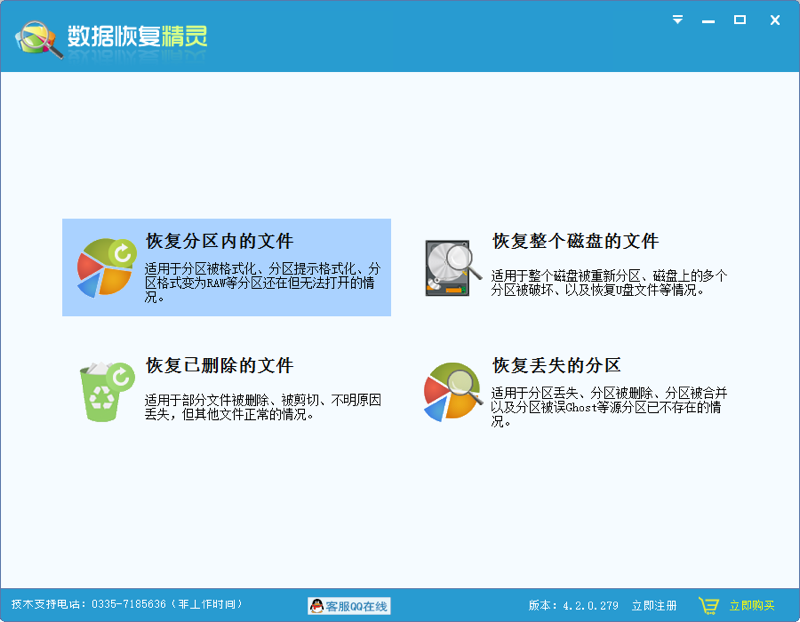The width and height of the screenshot is (800, 622).
Task: Select 恢复分区内的文件 heading
Action: pyautogui.click(x=219, y=241)
